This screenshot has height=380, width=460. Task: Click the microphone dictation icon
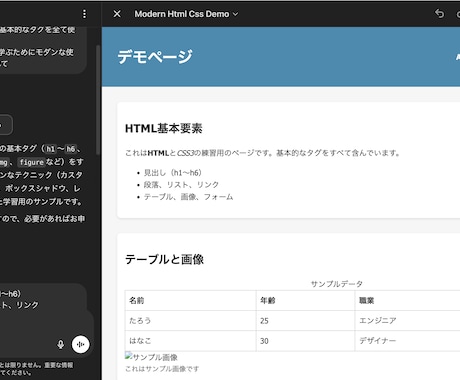(60, 344)
